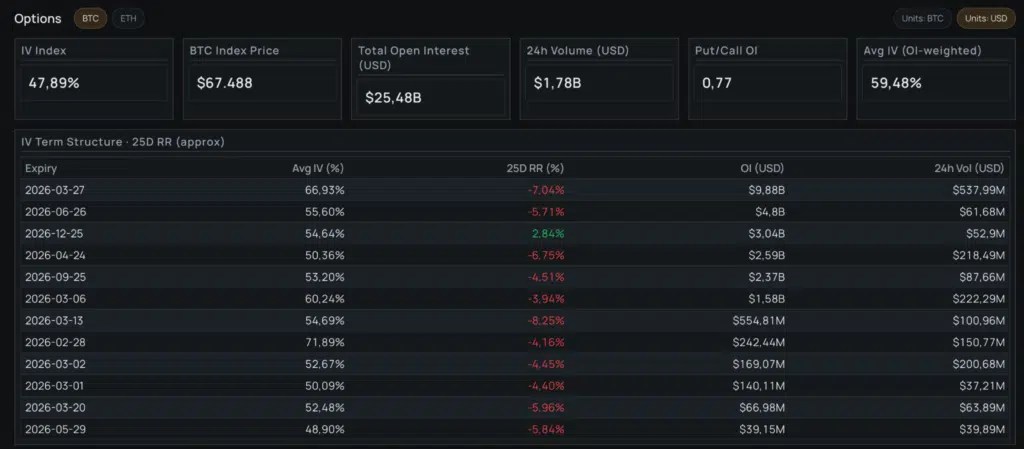Sort by the Expiry column header
The image size is (1024, 449).
(41, 168)
